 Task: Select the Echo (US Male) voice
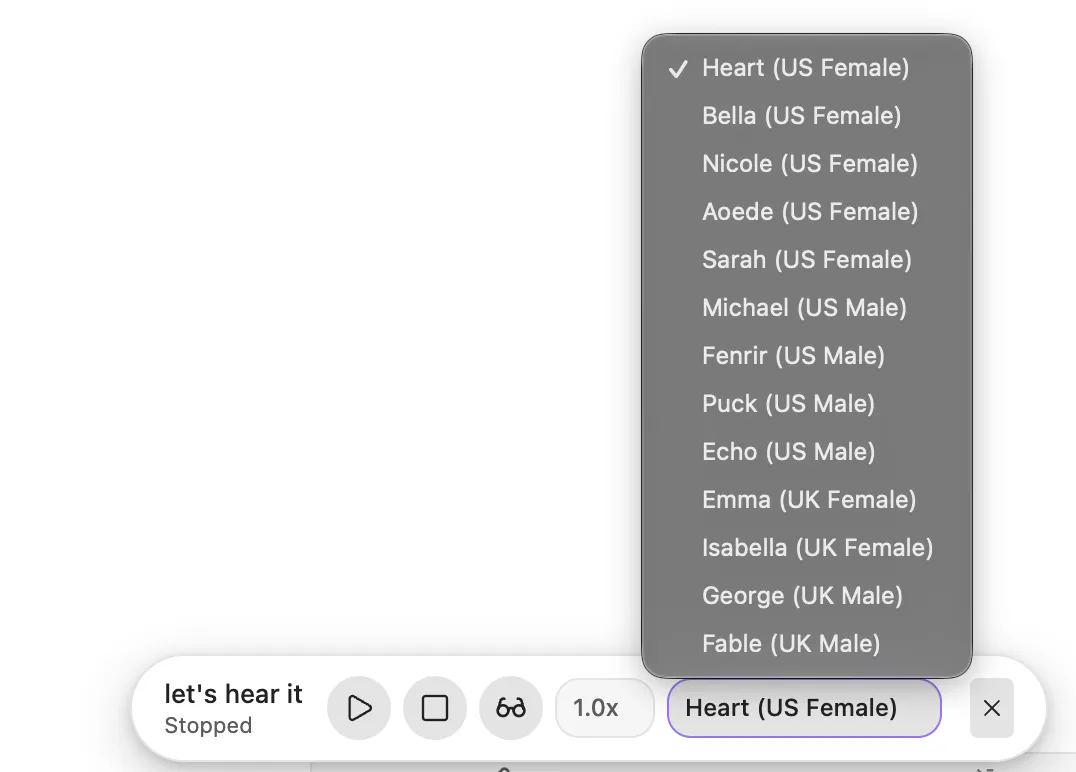[x=807, y=452]
